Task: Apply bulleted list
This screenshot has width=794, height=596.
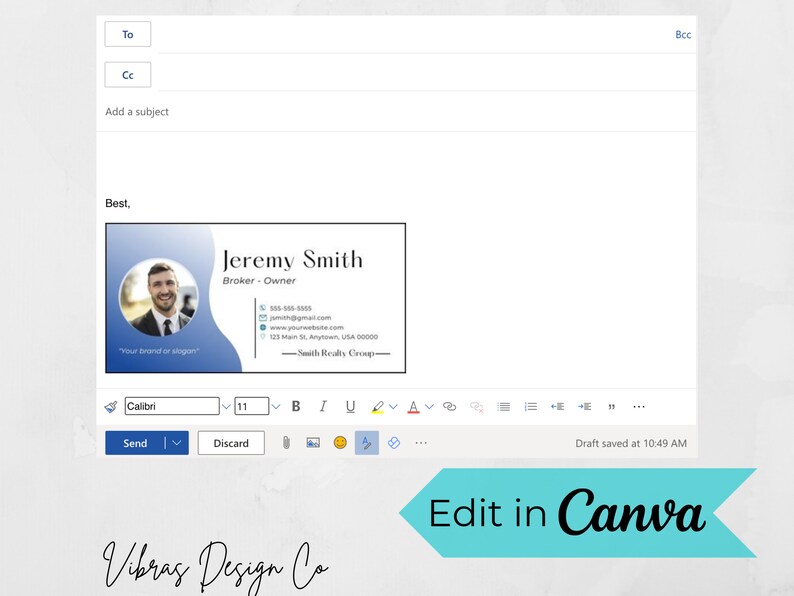Action: [503, 407]
